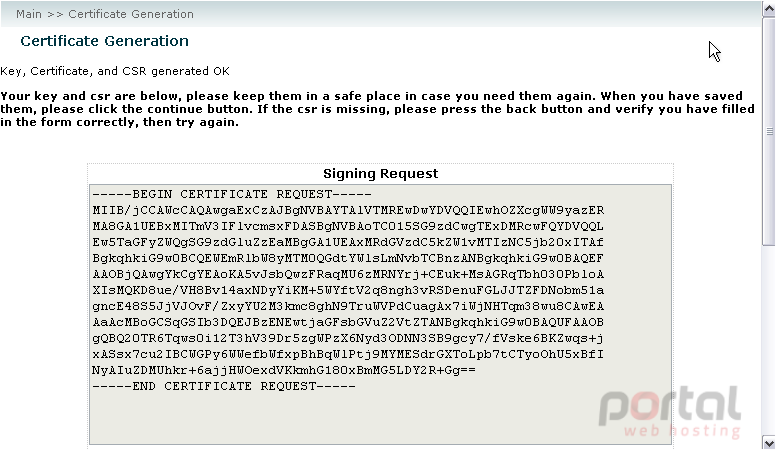Click the CSR line starting with MA8GA1UEBxM
This screenshot has height=450, width=776.
[348, 226]
